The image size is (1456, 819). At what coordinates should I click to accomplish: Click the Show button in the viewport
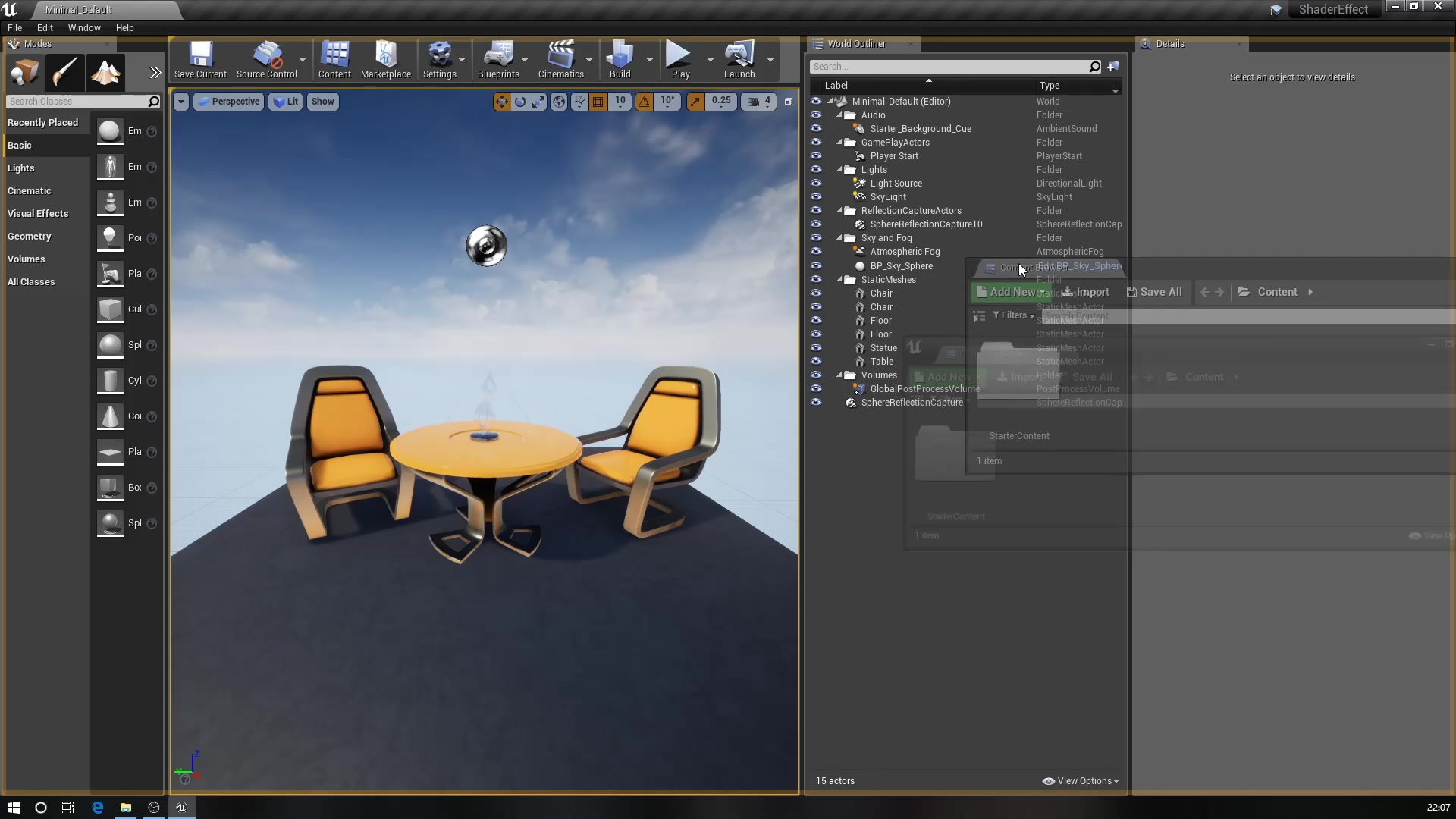tap(322, 102)
